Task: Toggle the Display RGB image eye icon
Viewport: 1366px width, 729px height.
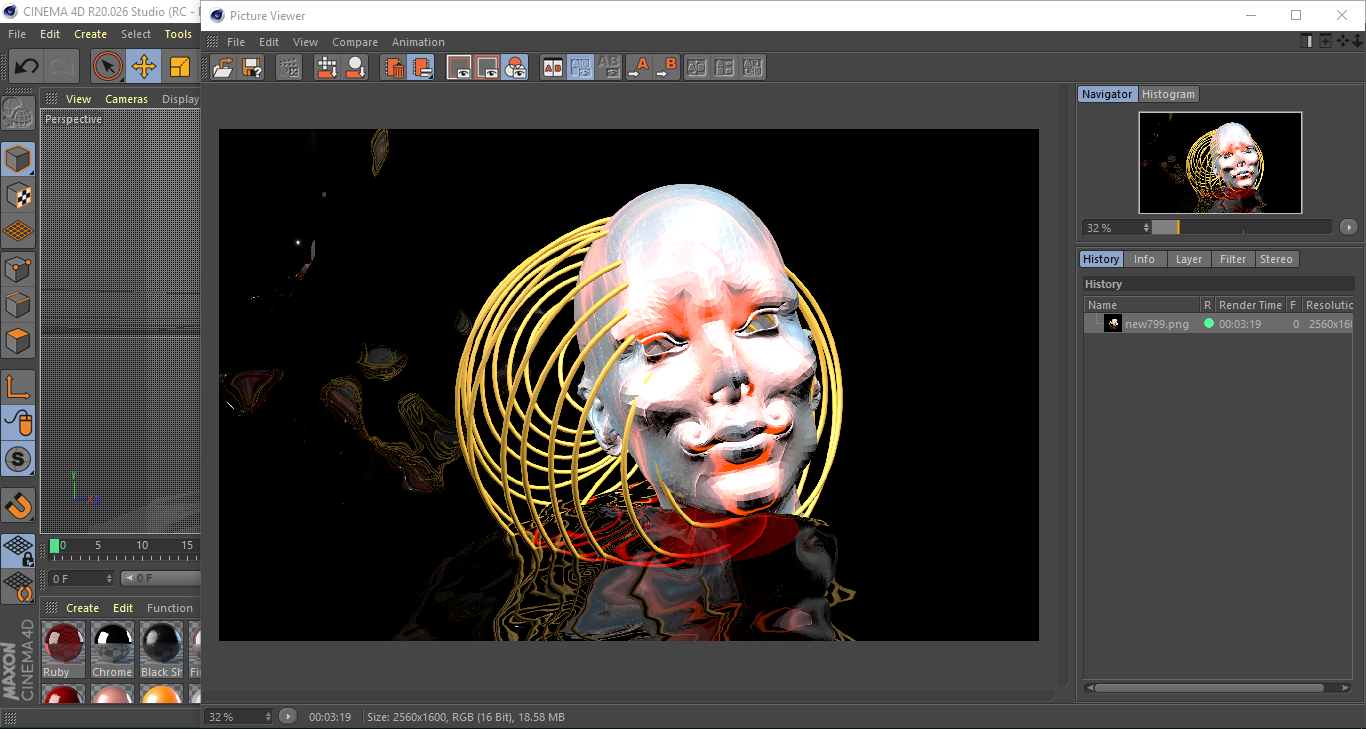Action: click(459, 67)
